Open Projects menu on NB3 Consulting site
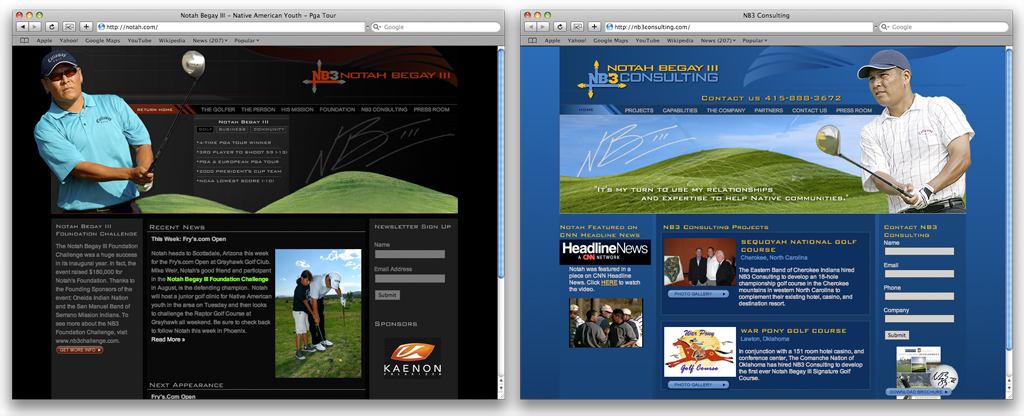 (x=639, y=110)
